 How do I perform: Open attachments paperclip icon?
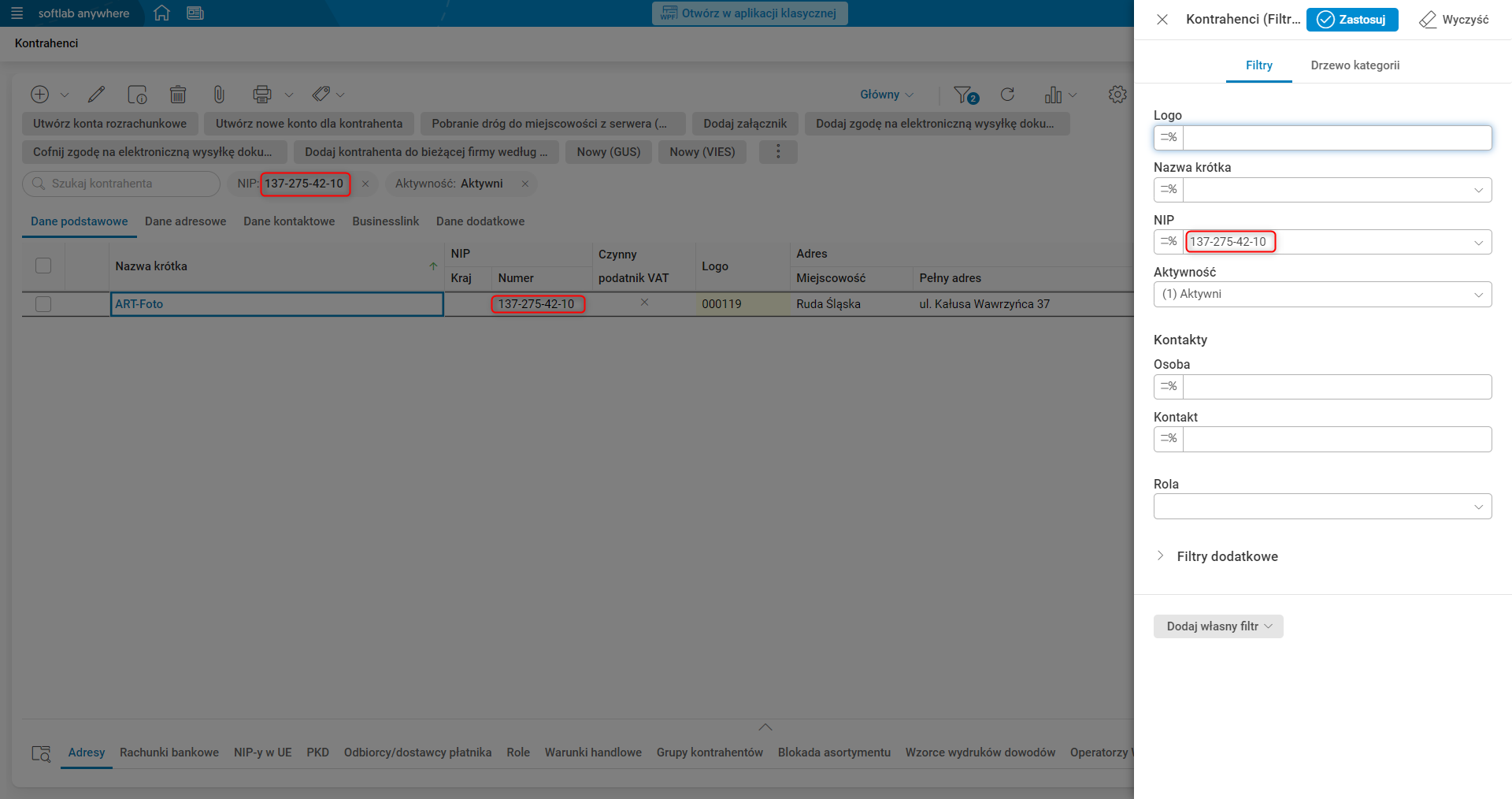coord(219,95)
